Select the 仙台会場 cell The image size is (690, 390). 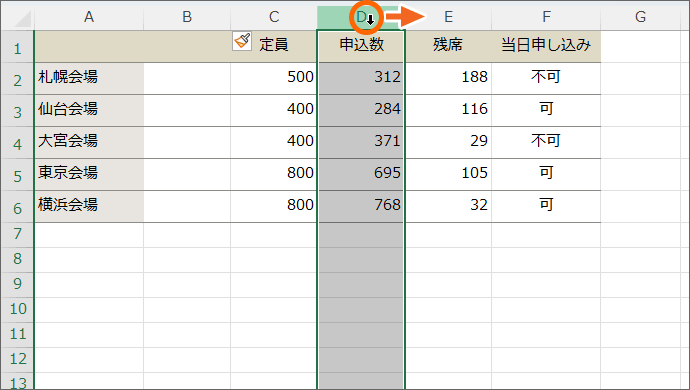89,111
